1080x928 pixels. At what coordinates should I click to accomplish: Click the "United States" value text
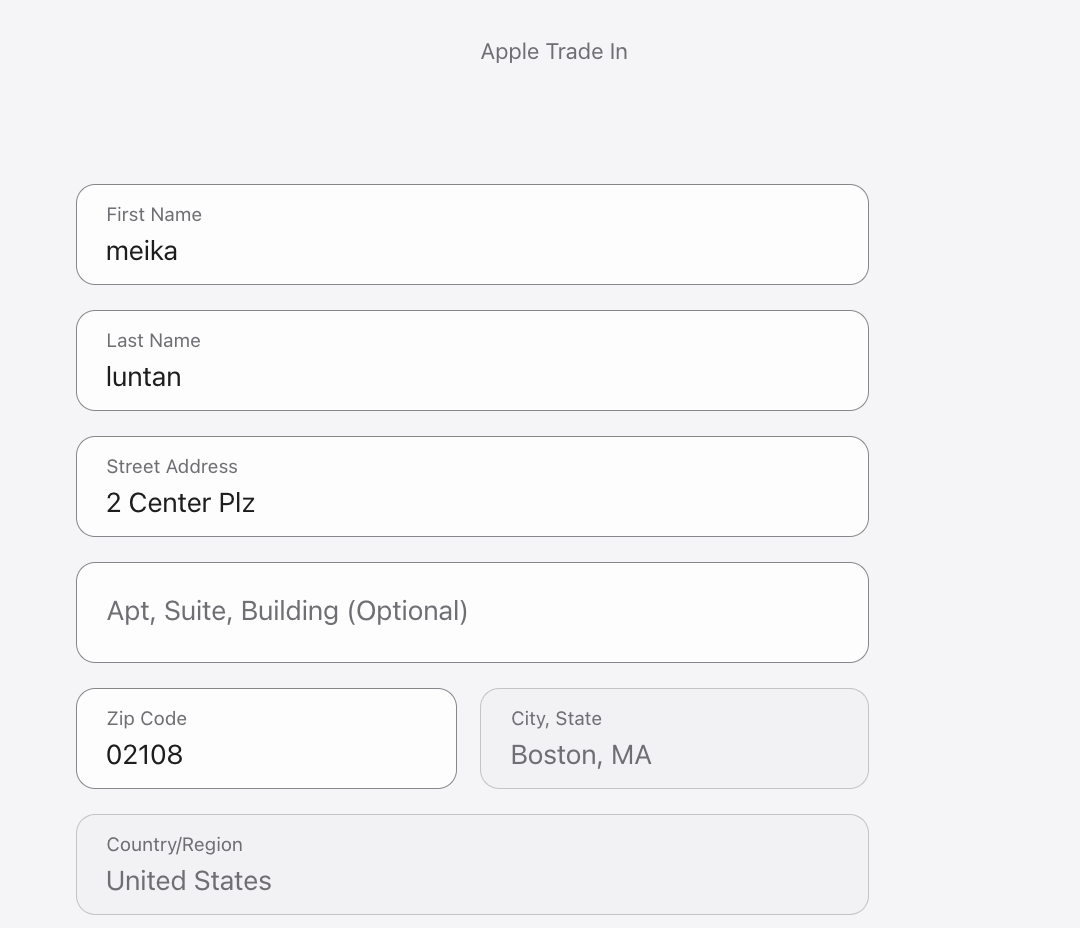point(189,881)
